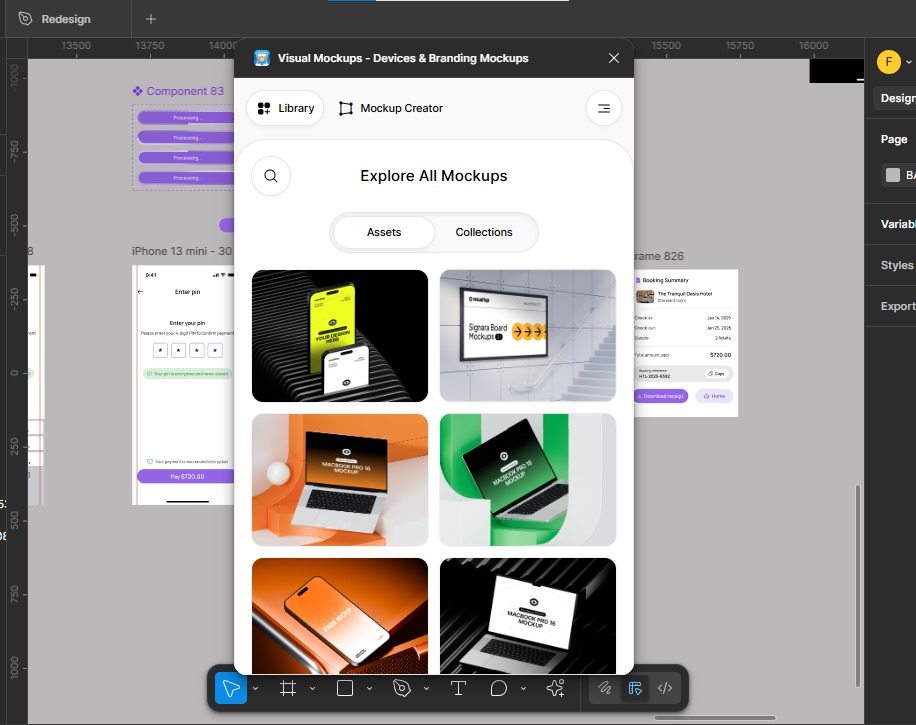The height and width of the screenshot is (725, 916).
Task: Open the Design panel tab
Action: (x=897, y=98)
